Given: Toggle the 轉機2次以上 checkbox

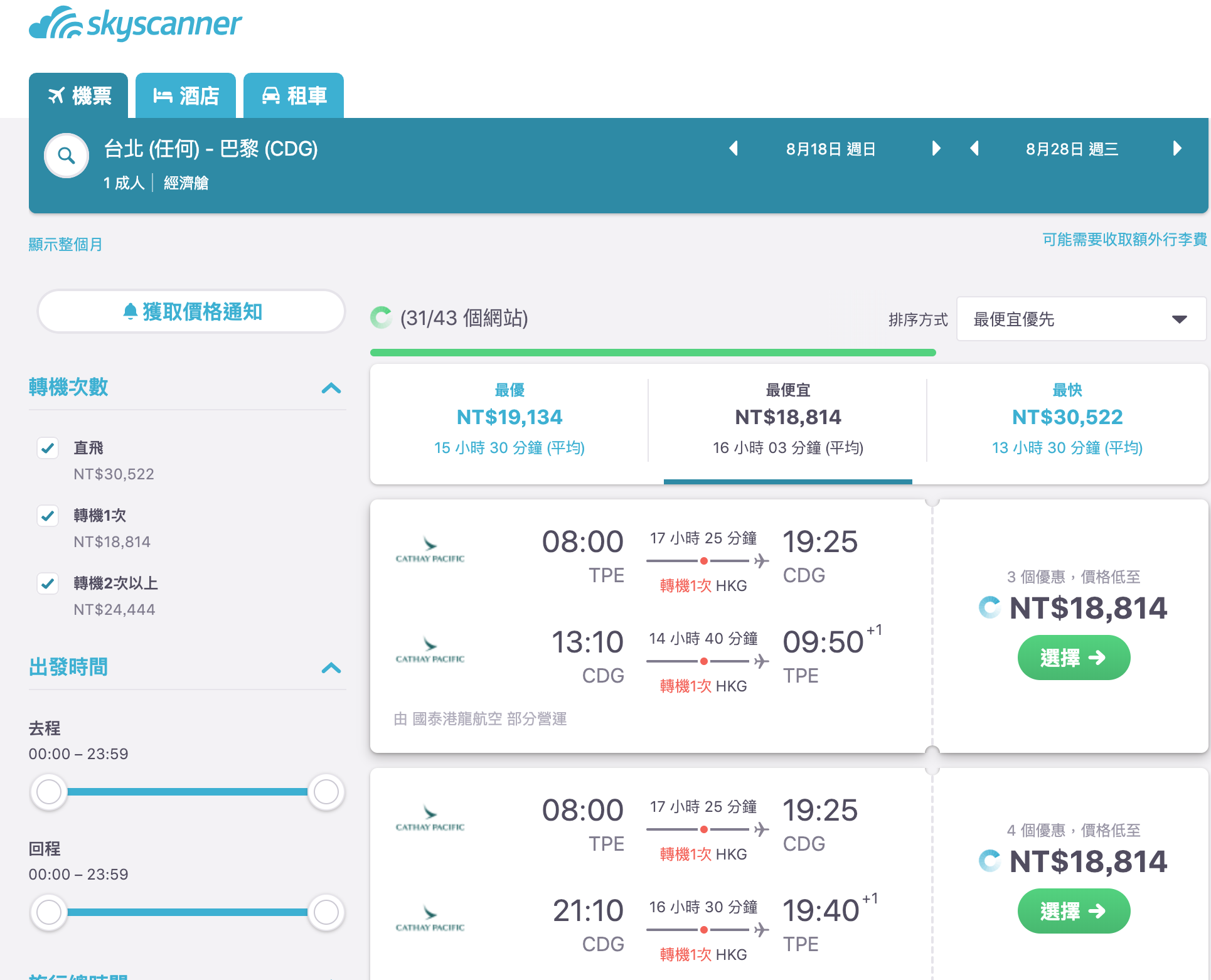Looking at the screenshot, I should (48, 583).
